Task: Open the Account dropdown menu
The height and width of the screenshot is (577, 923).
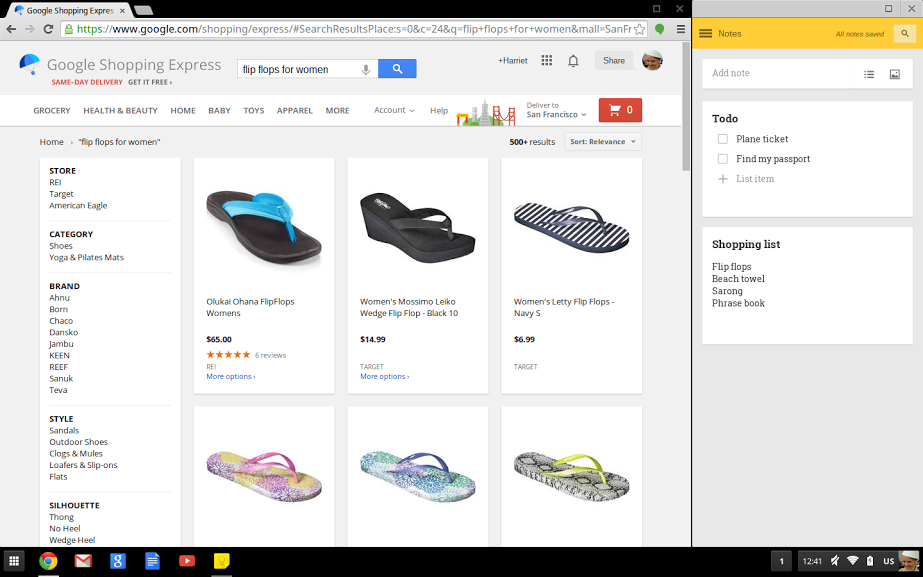Action: click(393, 110)
